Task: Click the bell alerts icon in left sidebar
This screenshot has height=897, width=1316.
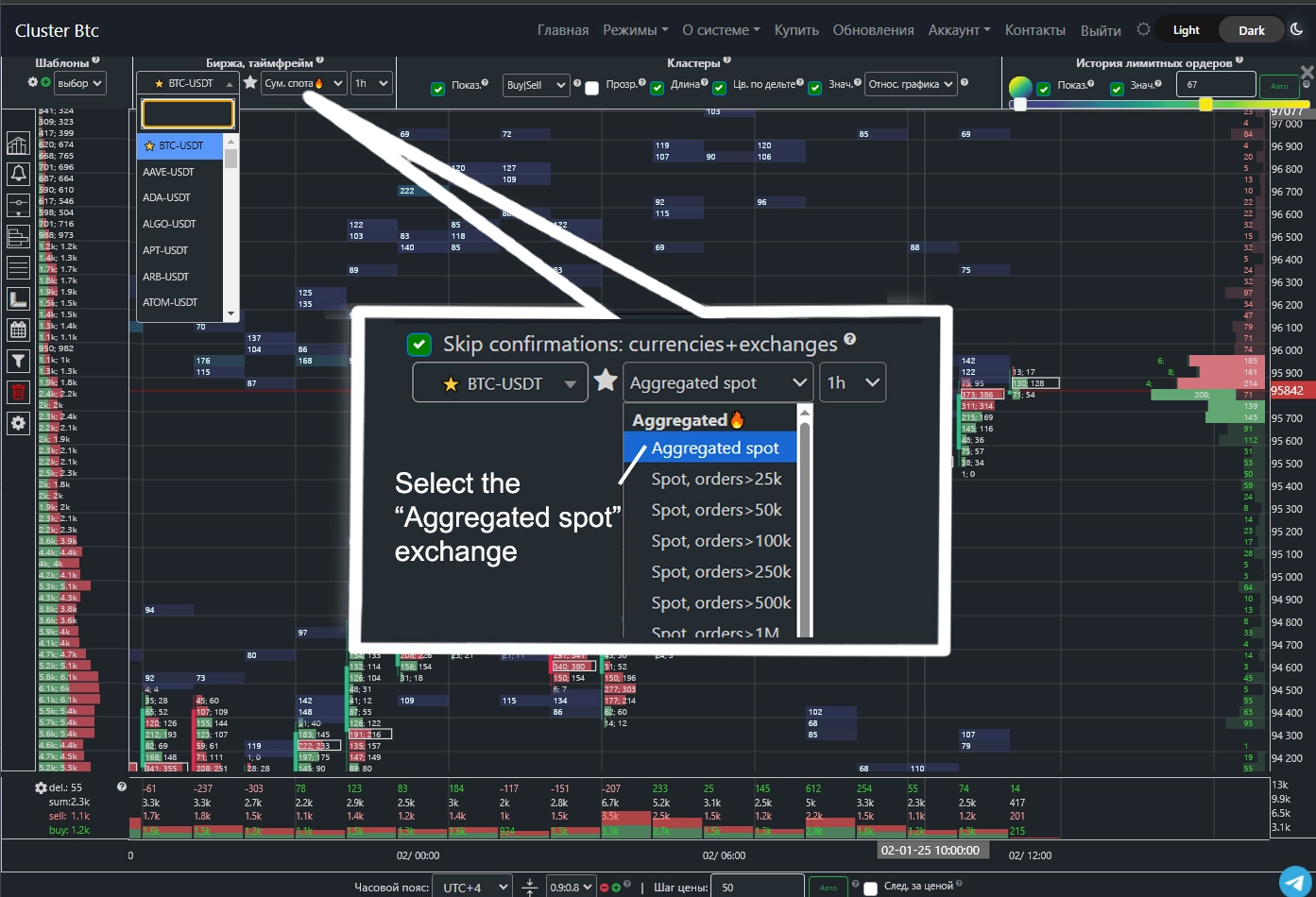Action: [x=18, y=174]
